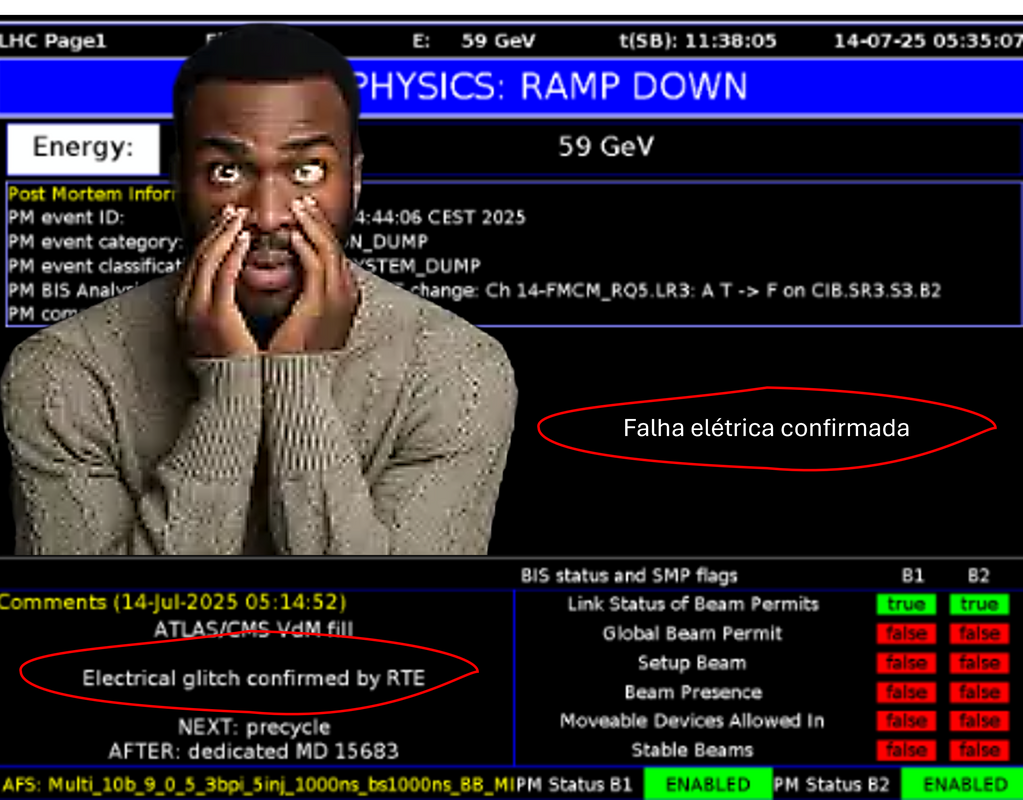Click the green B1 Link Status true indicator
This screenshot has width=1023, height=800.
click(907, 604)
